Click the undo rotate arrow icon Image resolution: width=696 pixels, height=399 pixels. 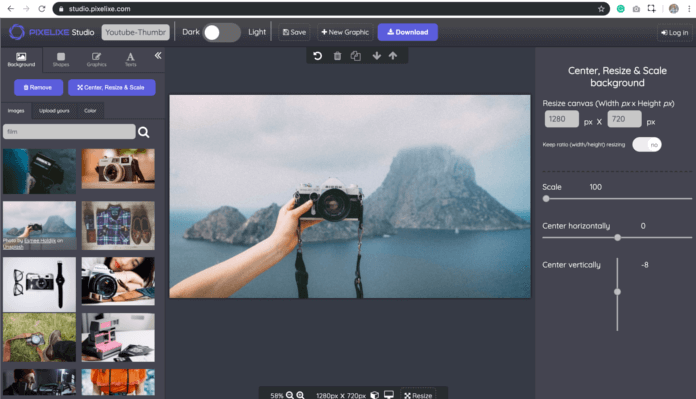pos(317,56)
